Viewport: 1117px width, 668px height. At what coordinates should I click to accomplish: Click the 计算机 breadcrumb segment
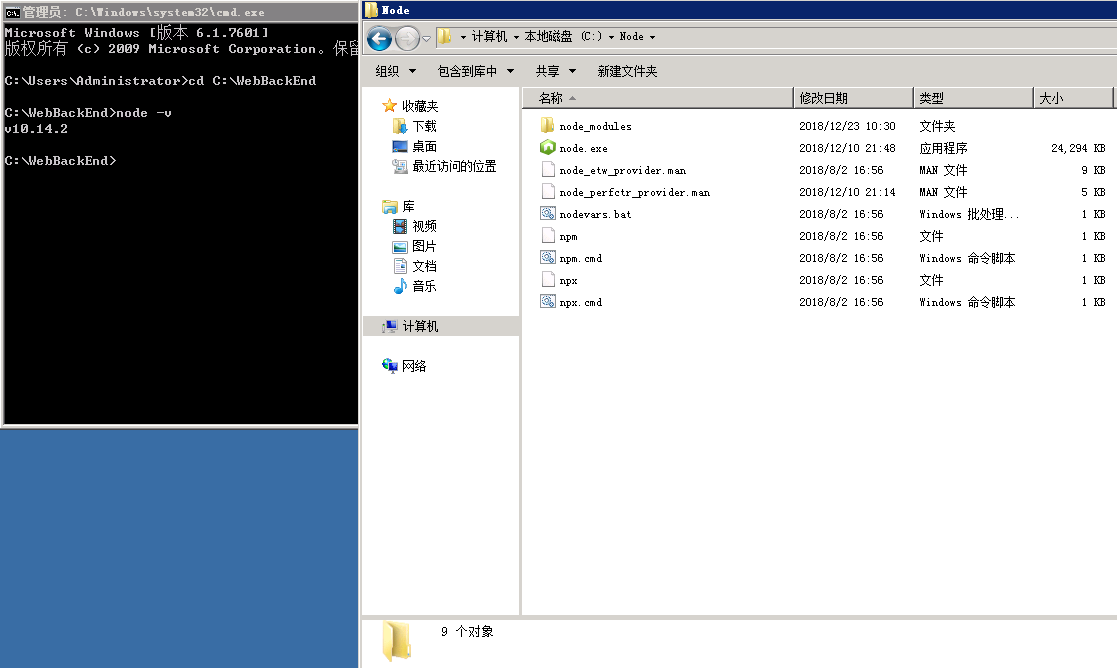pyautogui.click(x=489, y=36)
